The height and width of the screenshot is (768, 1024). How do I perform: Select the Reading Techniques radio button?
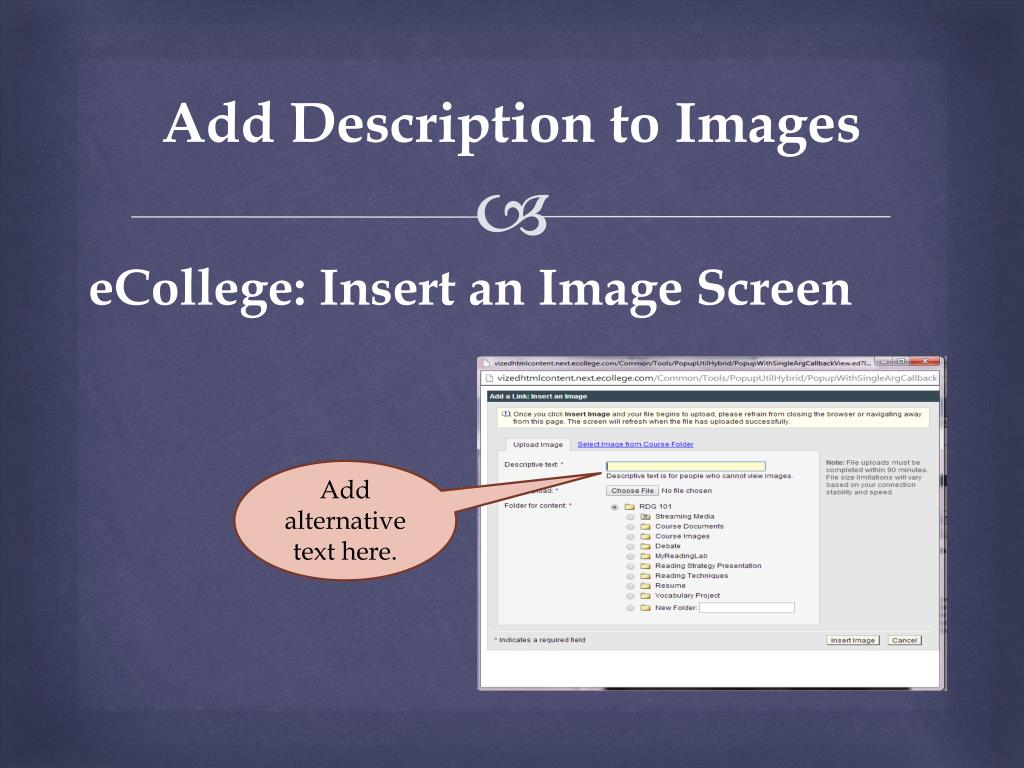630,576
